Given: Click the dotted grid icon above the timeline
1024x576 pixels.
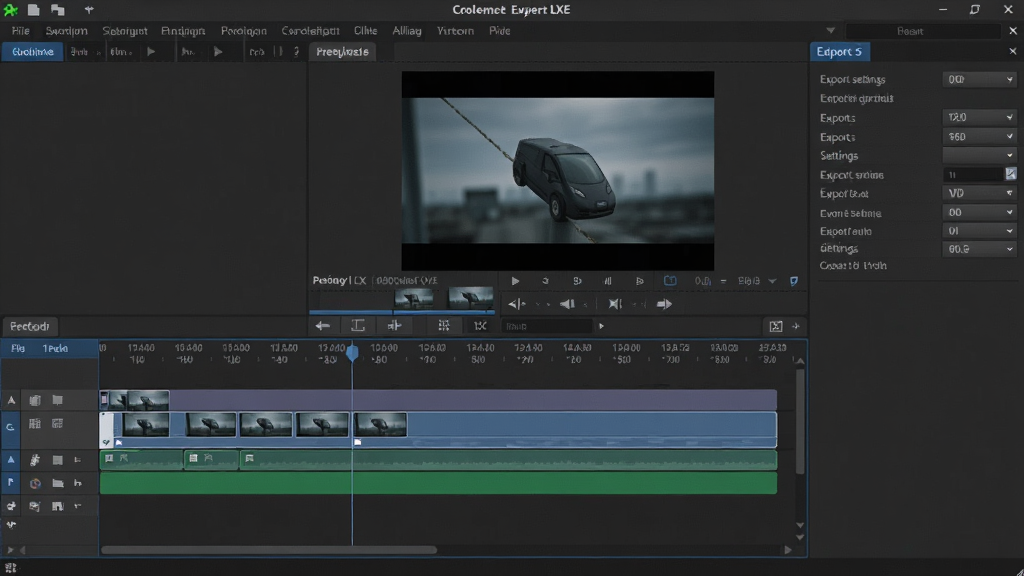Looking at the screenshot, I should [x=444, y=326].
